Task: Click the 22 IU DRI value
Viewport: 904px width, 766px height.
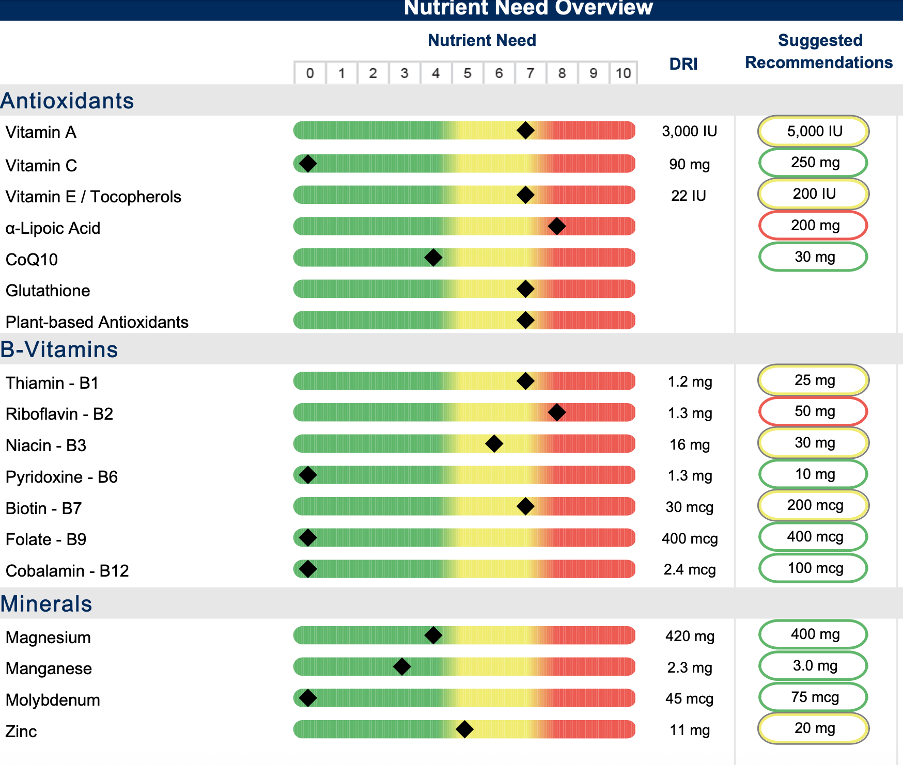Action: (688, 196)
